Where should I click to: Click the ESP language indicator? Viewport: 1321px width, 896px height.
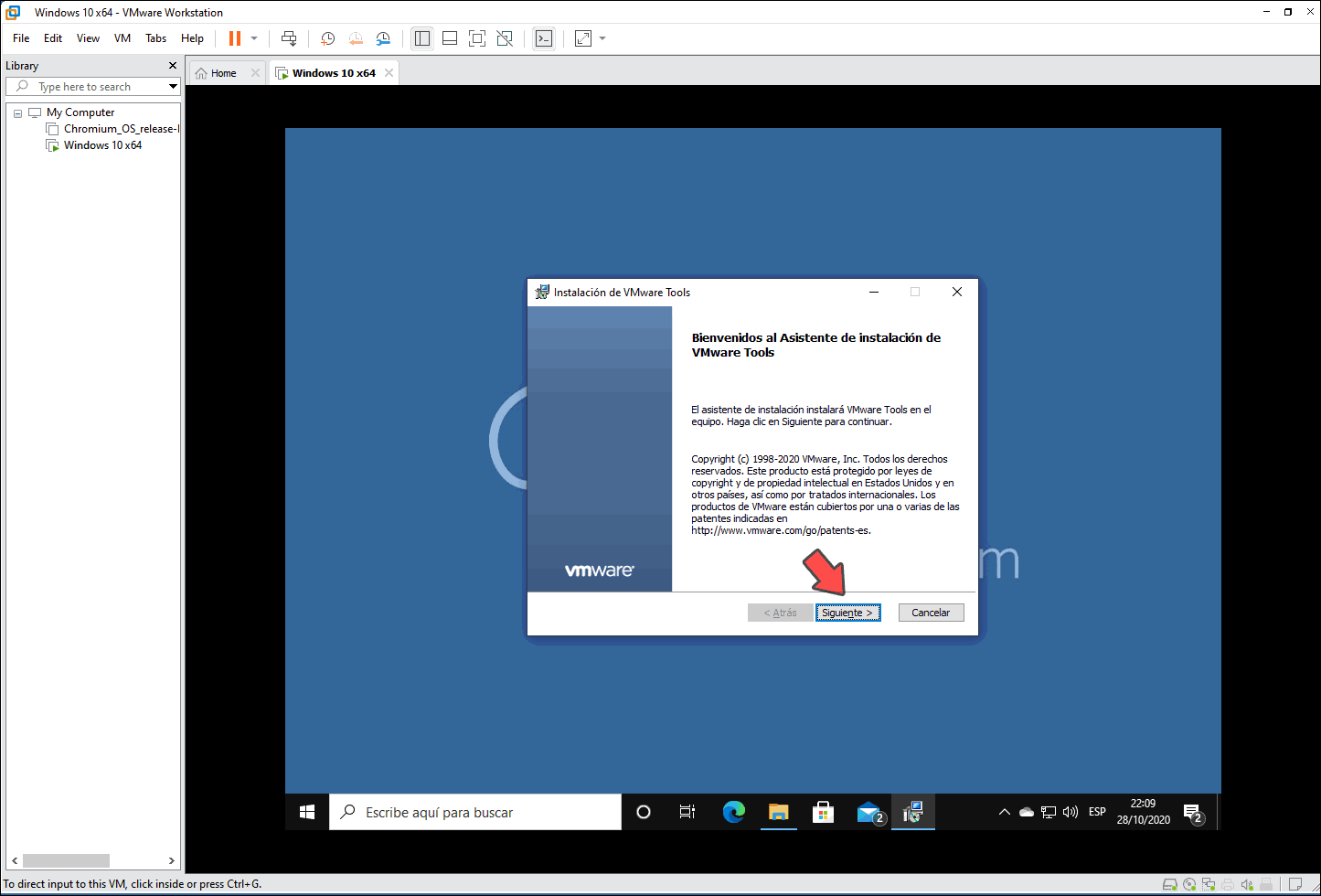tap(1097, 812)
